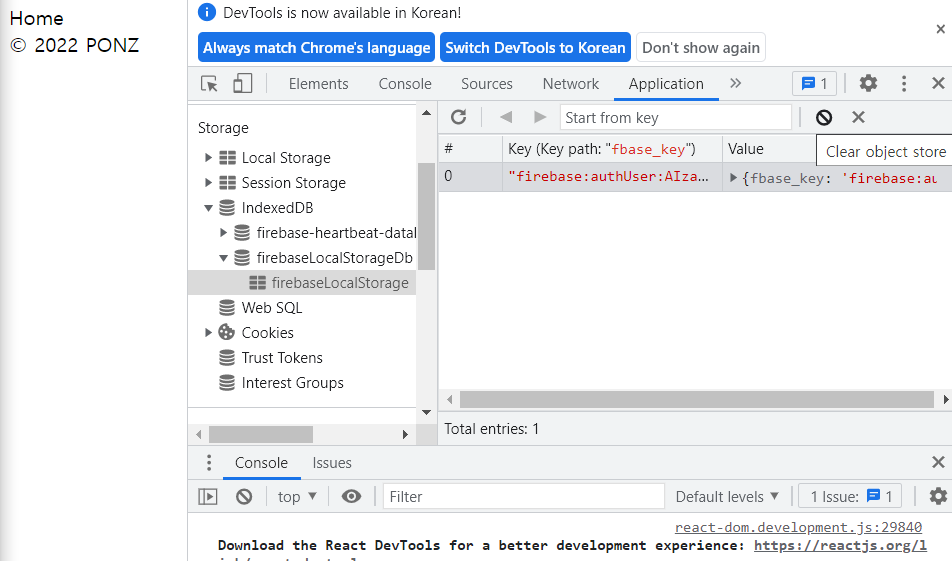Select the firebaseLocalStorage object store
The image size is (952, 561).
pos(302,283)
